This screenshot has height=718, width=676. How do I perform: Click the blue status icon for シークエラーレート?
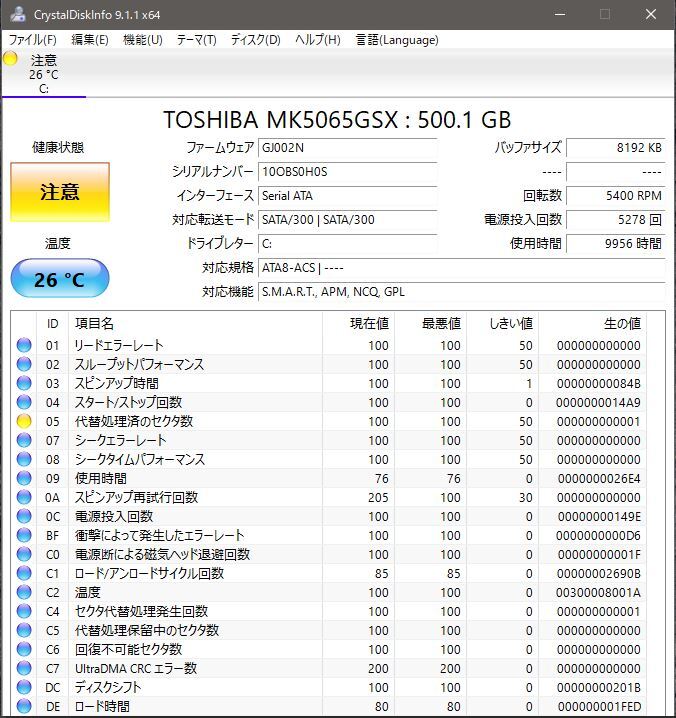coord(24,440)
